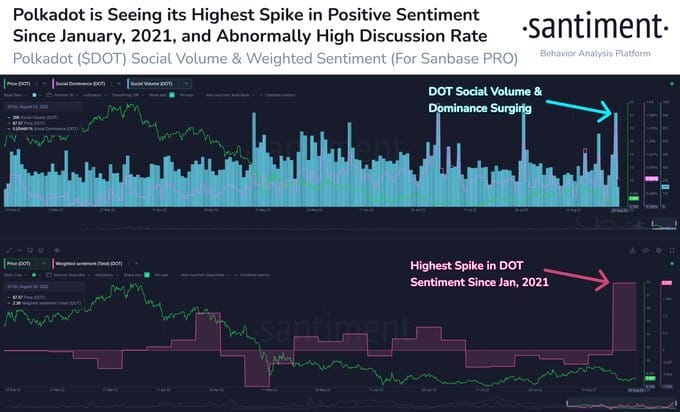Toggle the Show axis checkbox on the sentiment chart
Screen dimensions: 680x412
147,275
